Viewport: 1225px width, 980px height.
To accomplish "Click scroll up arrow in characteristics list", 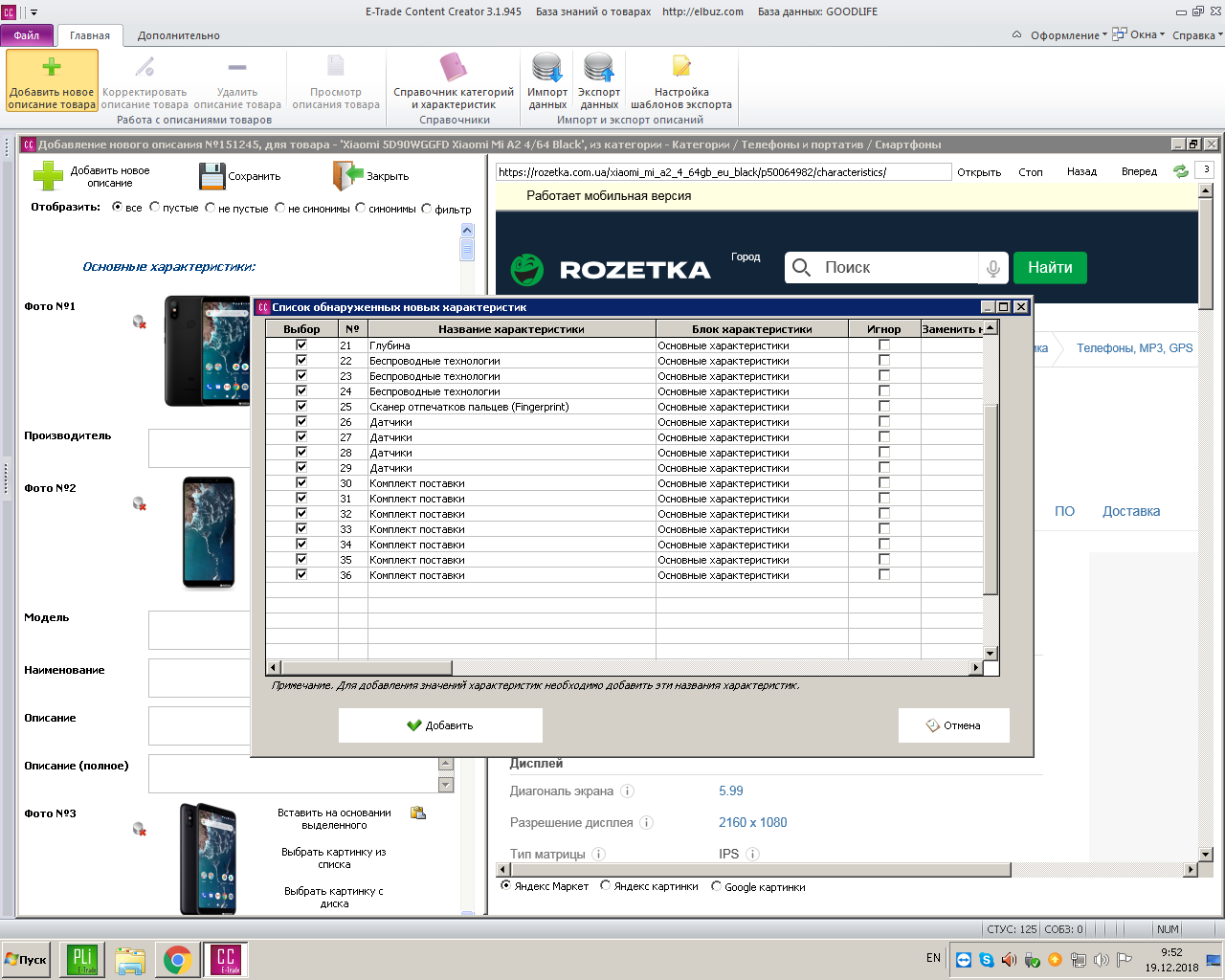I will click(991, 327).
